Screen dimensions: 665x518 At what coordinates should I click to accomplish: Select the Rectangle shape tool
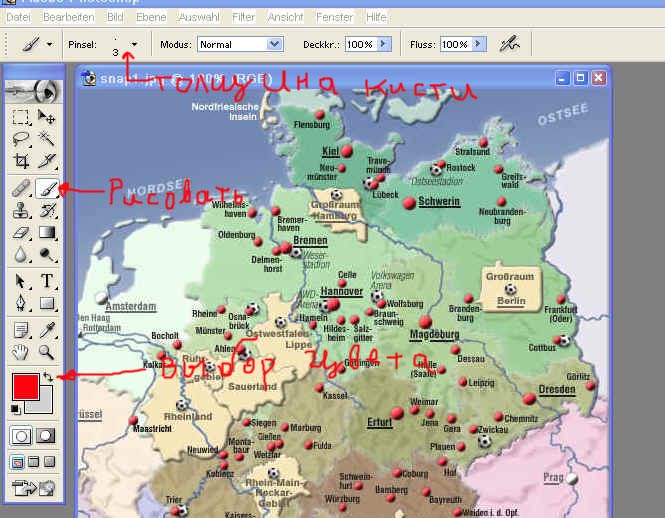[x=46, y=303]
